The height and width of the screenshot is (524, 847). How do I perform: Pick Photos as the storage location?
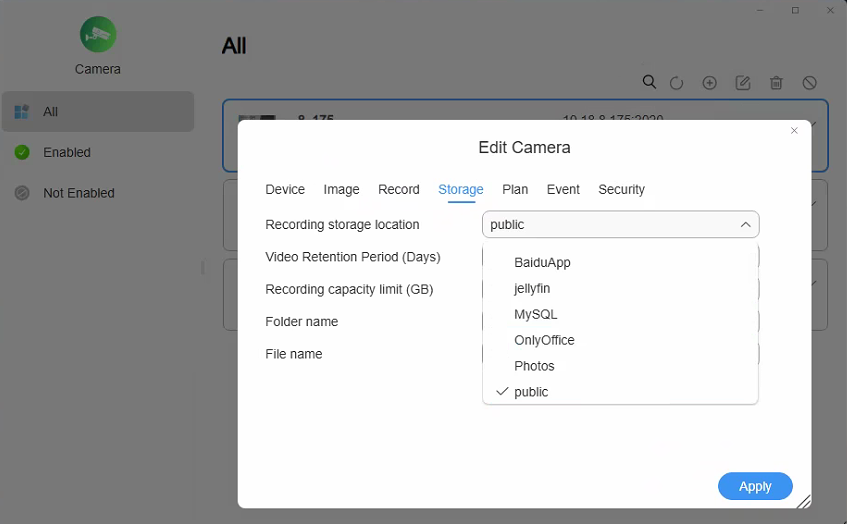click(534, 366)
